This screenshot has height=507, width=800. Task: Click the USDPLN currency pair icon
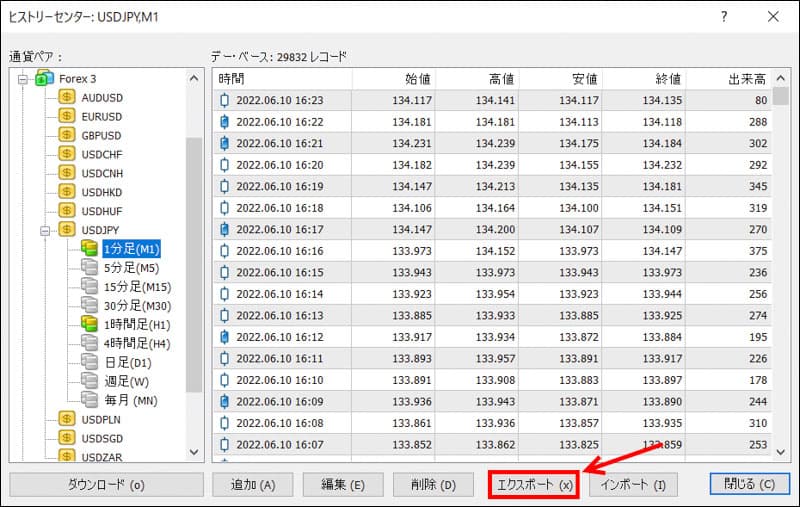(67, 420)
